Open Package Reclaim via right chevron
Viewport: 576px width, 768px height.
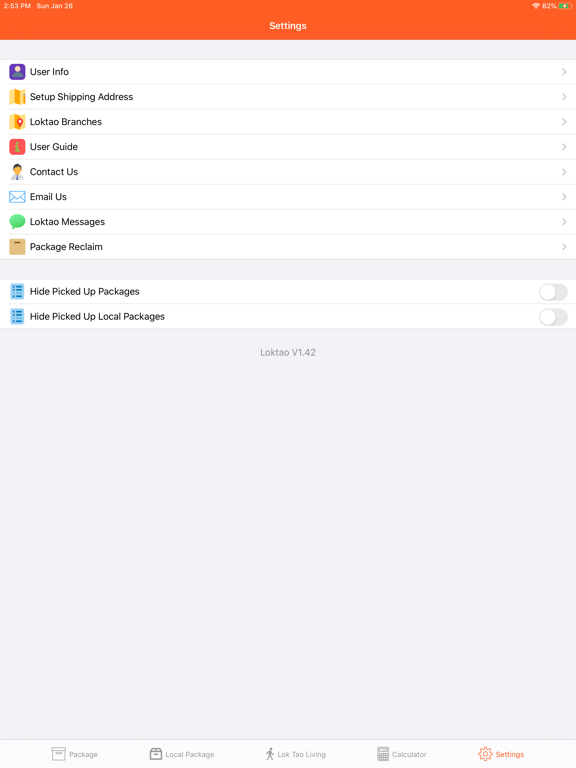564,247
